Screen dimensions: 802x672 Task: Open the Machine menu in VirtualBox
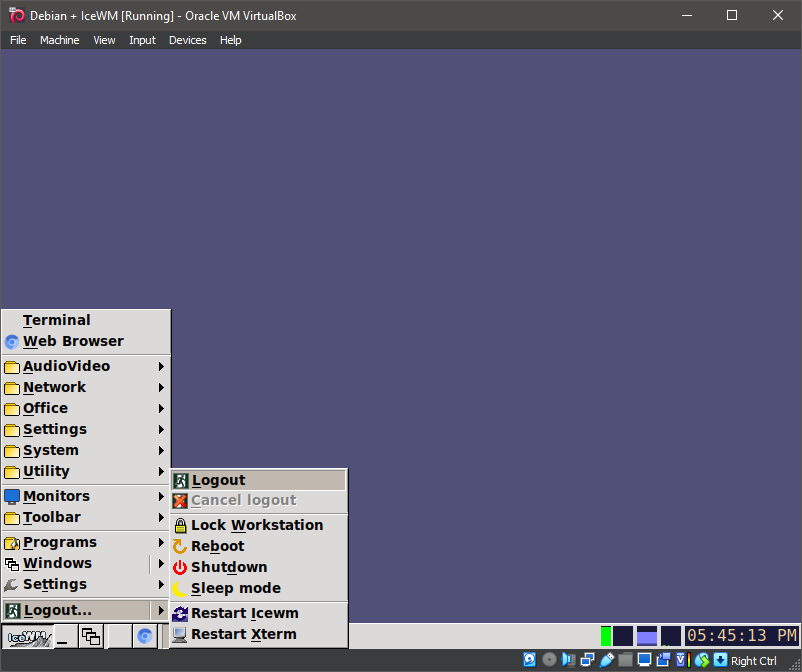(59, 40)
